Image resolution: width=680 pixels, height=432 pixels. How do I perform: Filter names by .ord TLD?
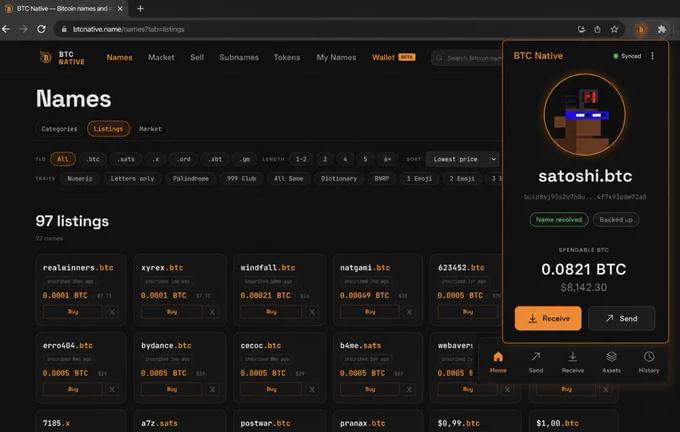[x=184, y=159]
